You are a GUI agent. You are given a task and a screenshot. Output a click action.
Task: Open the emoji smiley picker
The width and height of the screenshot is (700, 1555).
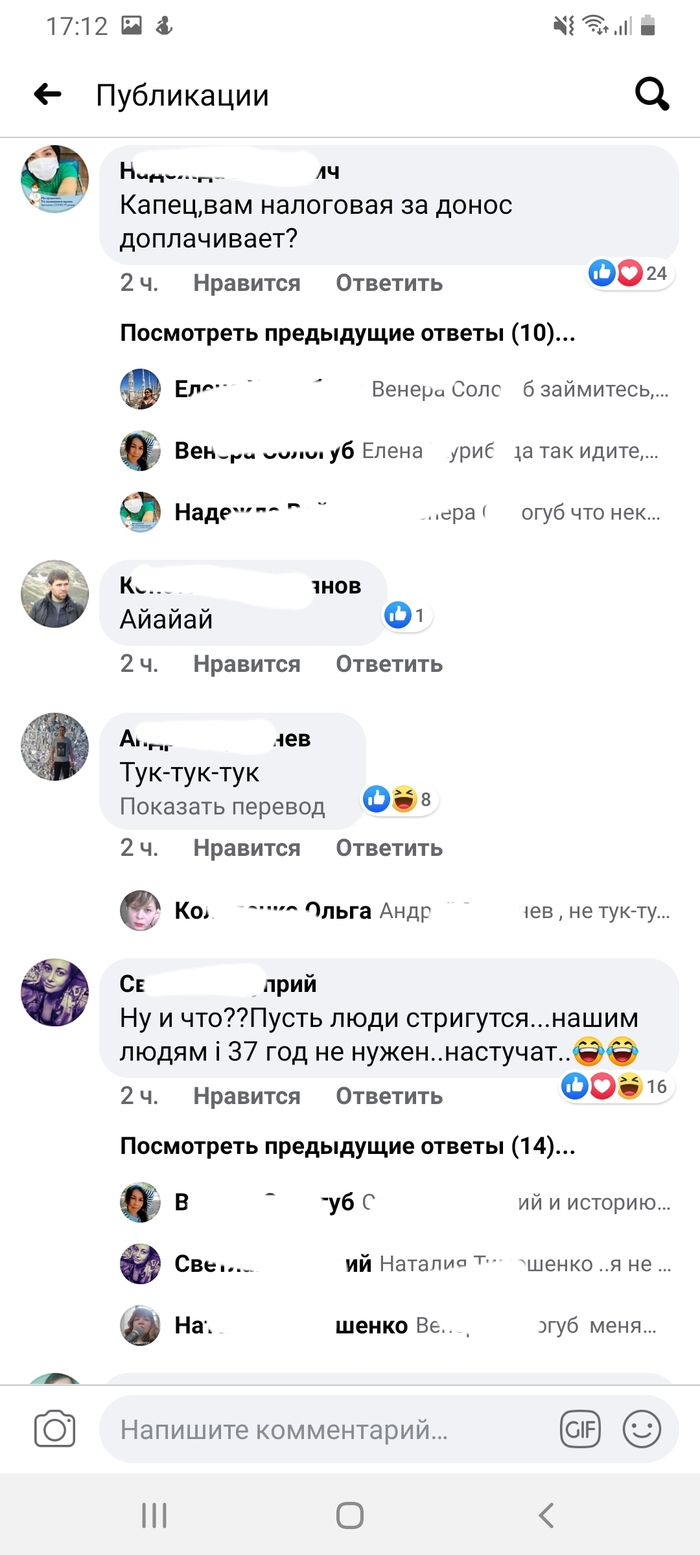pos(642,1429)
